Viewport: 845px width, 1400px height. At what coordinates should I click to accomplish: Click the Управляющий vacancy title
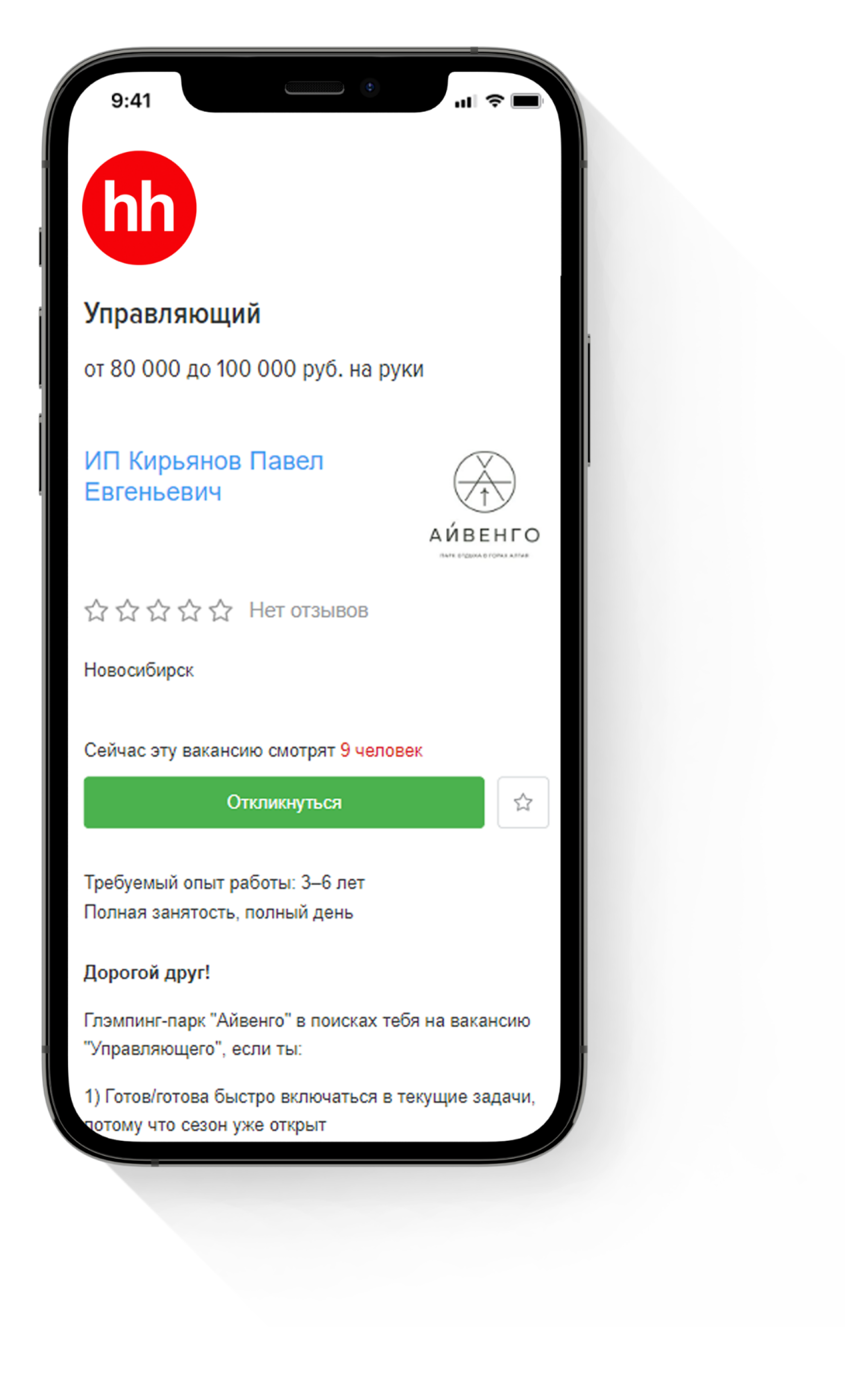coord(172,313)
